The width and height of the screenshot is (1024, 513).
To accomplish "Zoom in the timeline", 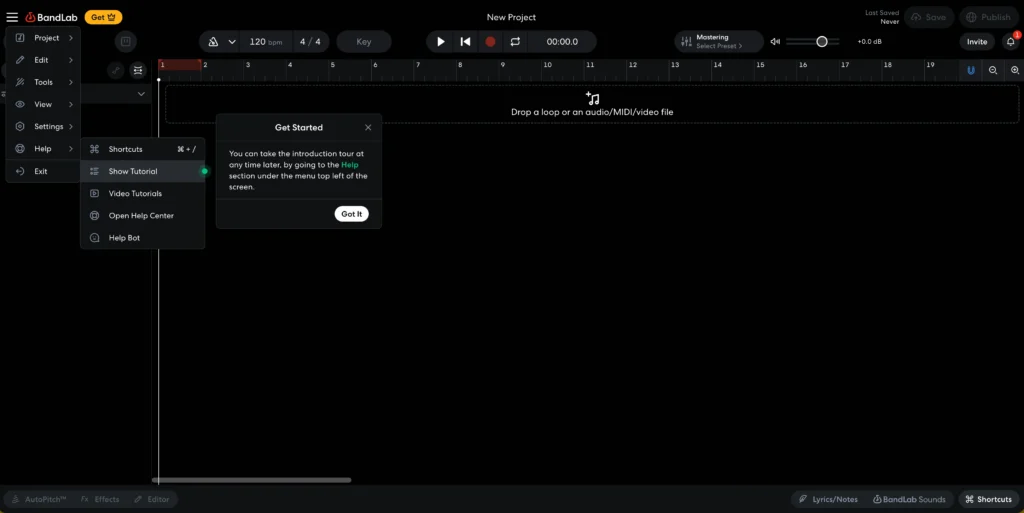I will [x=1015, y=70].
